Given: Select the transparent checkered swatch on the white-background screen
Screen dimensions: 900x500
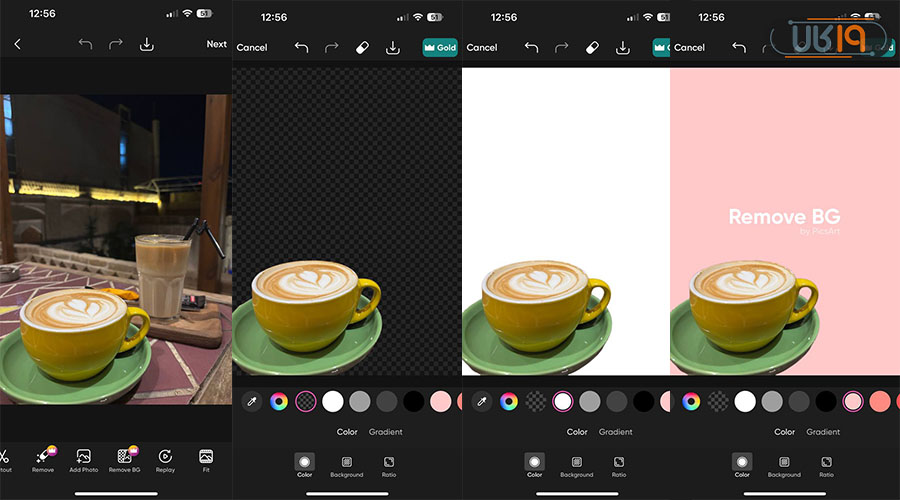Looking at the screenshot, I should point(536,401).
